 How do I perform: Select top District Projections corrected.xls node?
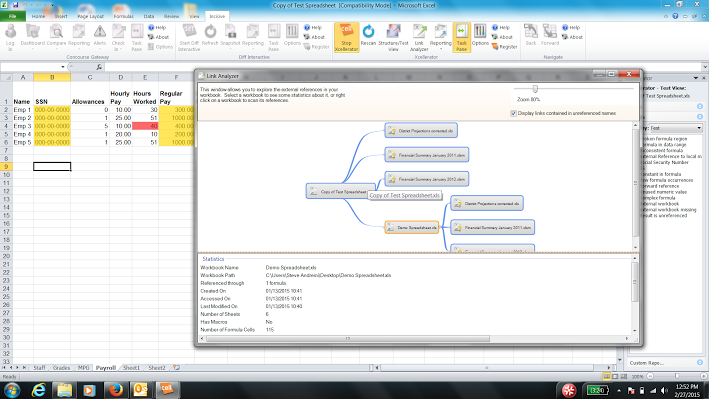tap(421, 131)
